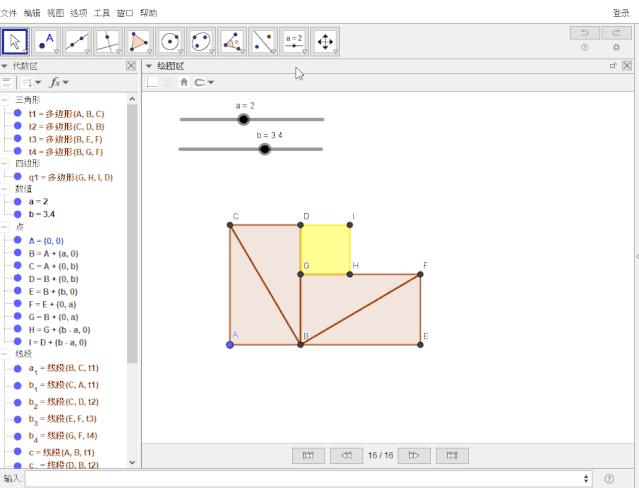The image size is (639, 488).
Task: Reset graphics view to home
Action: 184,82
